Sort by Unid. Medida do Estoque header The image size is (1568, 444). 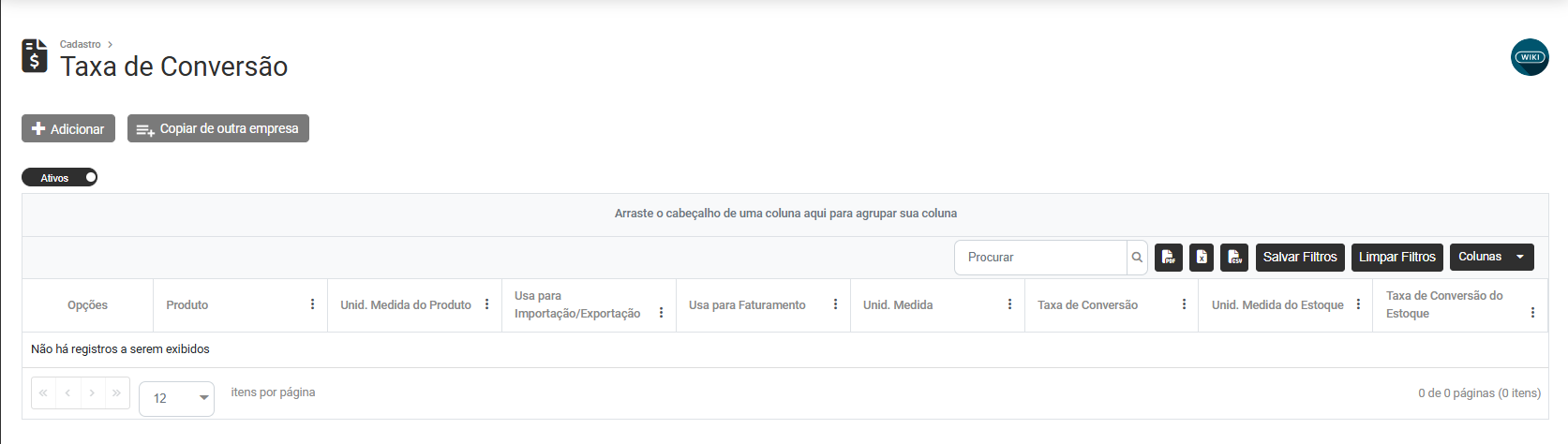coord(1277,305)
